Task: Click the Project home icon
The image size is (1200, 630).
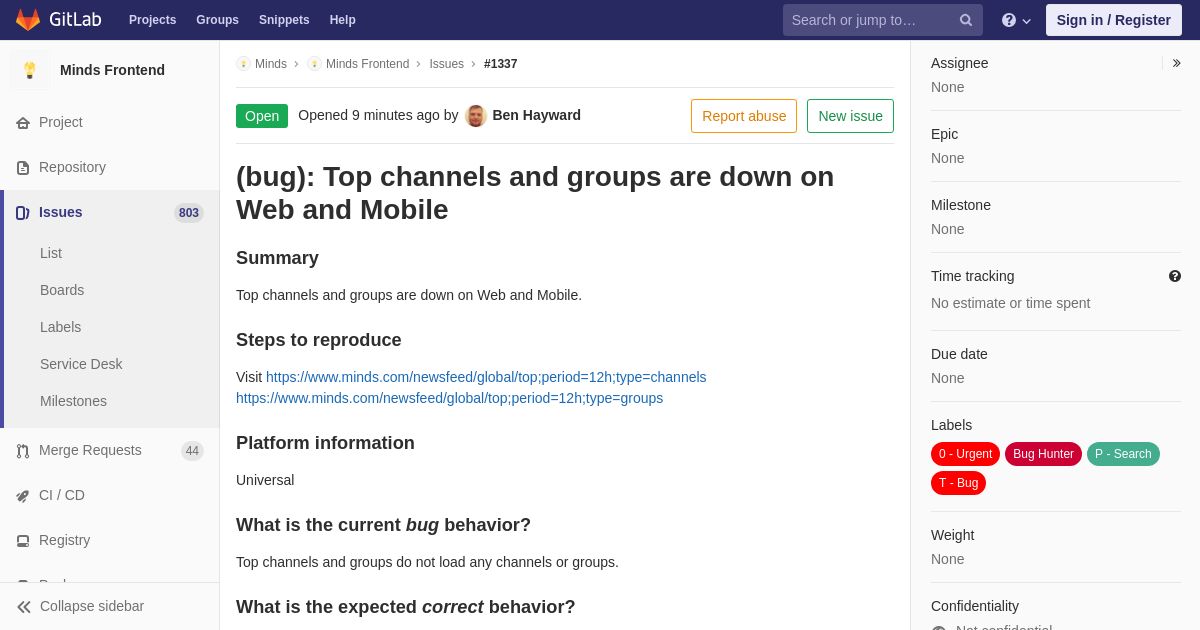Action: tap(23, 123)
